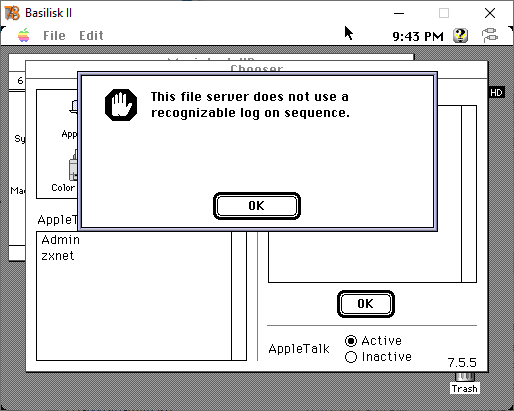Click the Basilisk II app logo
The width and height of the screenshot is (514, 411).
(12, 13)
